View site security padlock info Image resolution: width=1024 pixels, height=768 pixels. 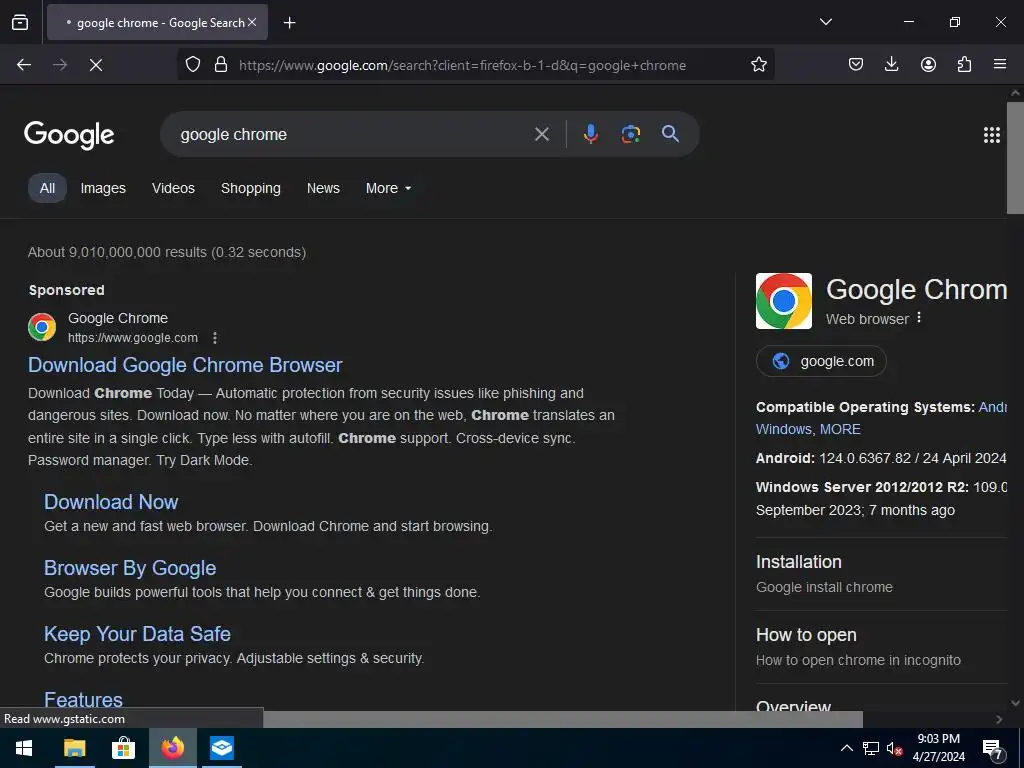[221, 64]
